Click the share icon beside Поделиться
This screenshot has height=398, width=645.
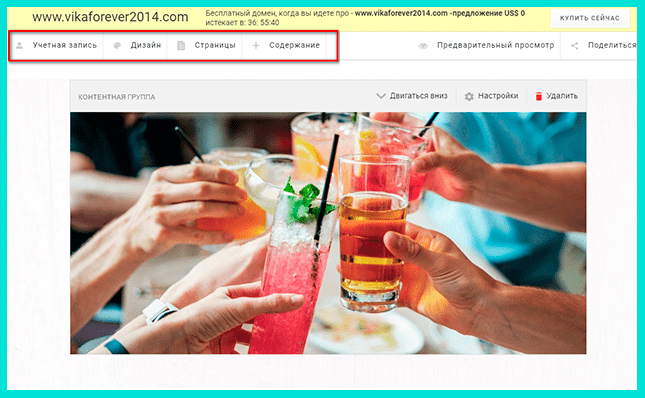coord(575,46)
